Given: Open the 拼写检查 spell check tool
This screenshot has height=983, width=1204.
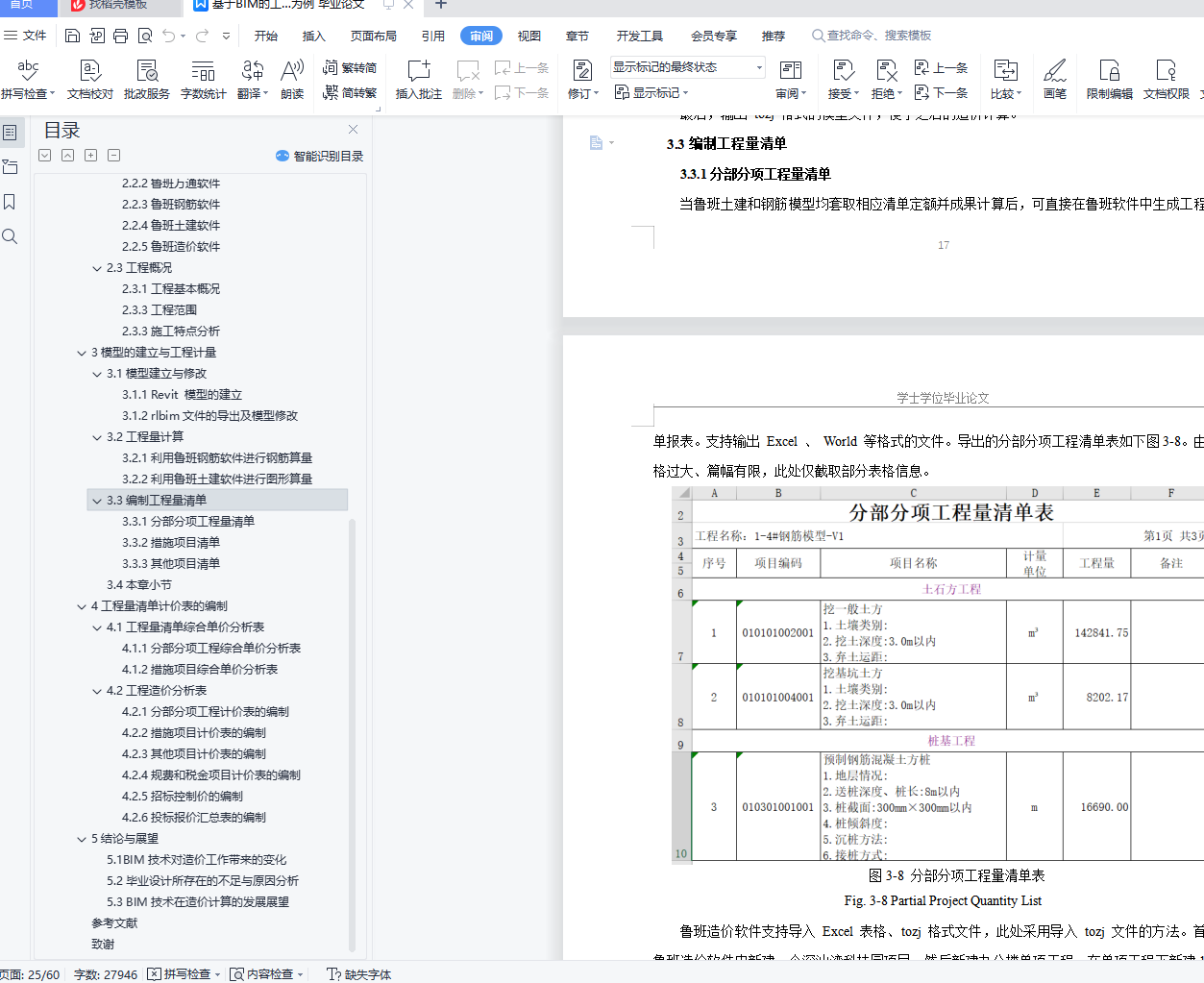Looking at the screenshot, I should tap(28, 79).
